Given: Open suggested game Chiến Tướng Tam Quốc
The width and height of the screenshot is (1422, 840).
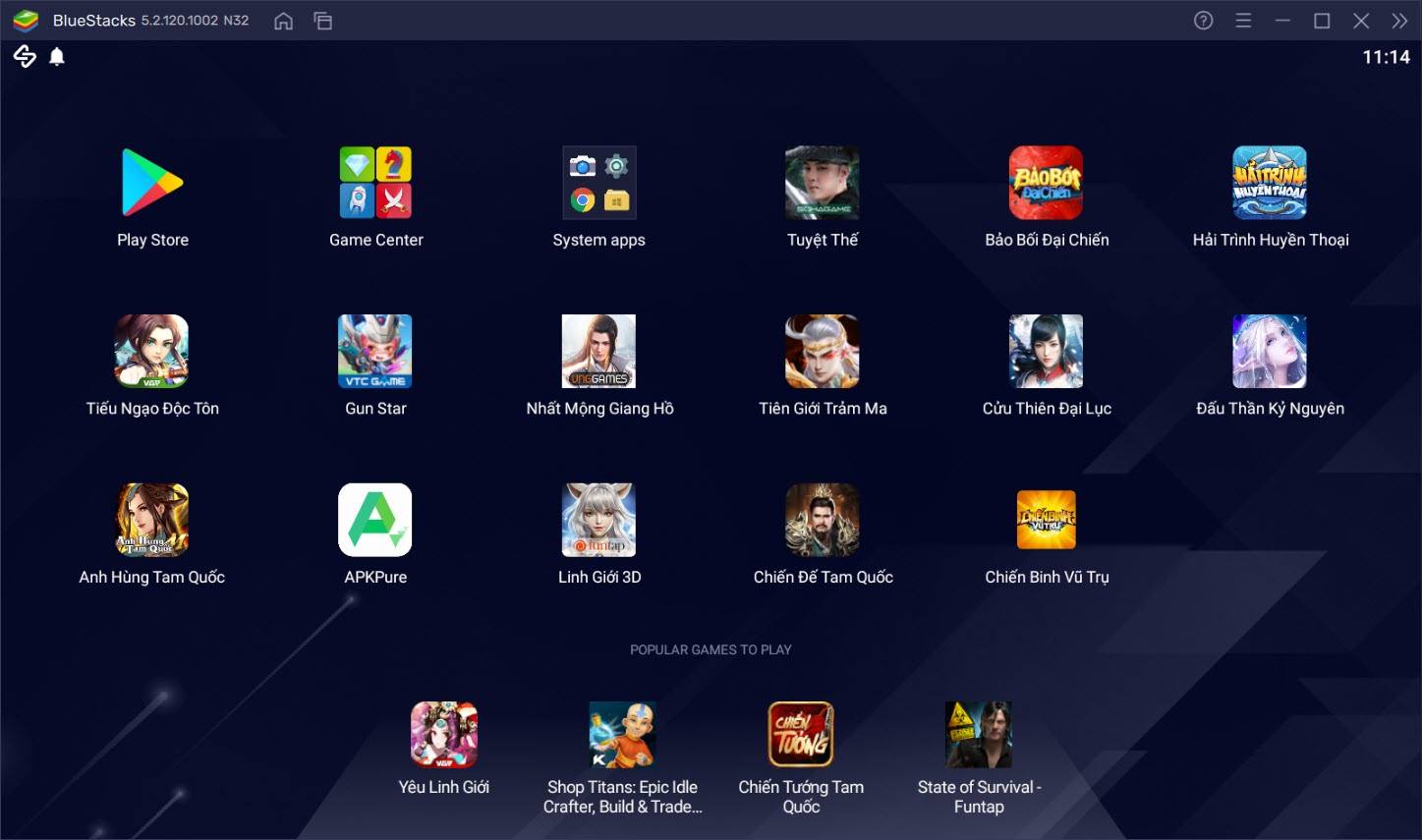Looking at the screenshot, I should [x=801, y=735].
